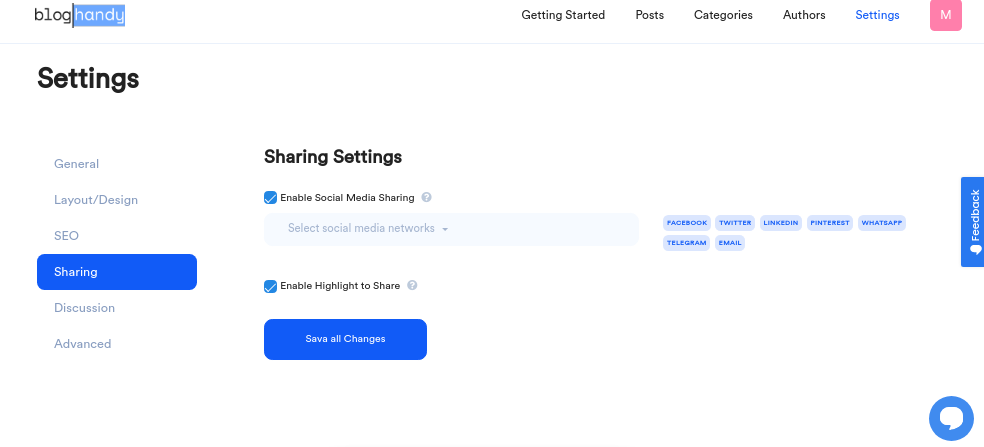Click the Facebook network tag
Viewport: 984px width, 447px height.
tap(687, 223)
